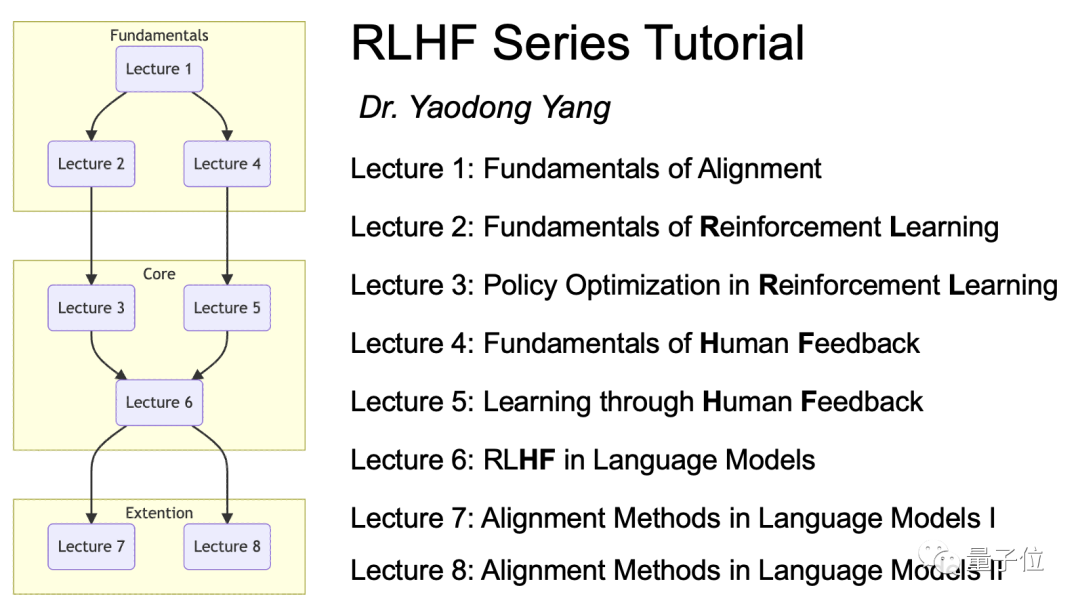1080x607 pixels.
Task: Select the Lecture 6 flowchart box
Action: pyautogui.click(x=159, y=402)
